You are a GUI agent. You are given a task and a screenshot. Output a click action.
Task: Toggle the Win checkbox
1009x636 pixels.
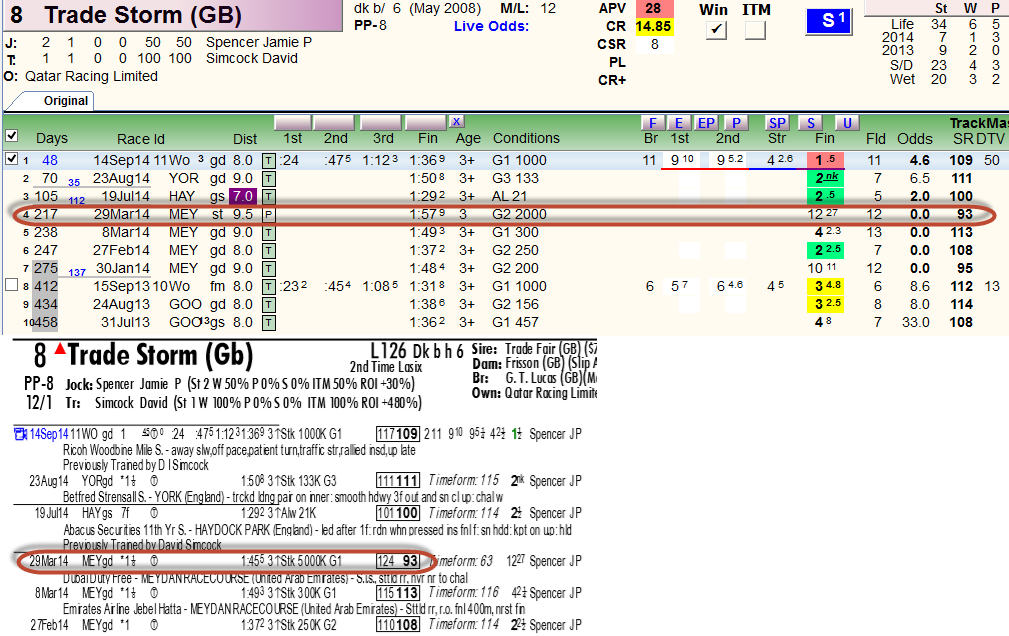pyautogui.click(x=716, y=30)
